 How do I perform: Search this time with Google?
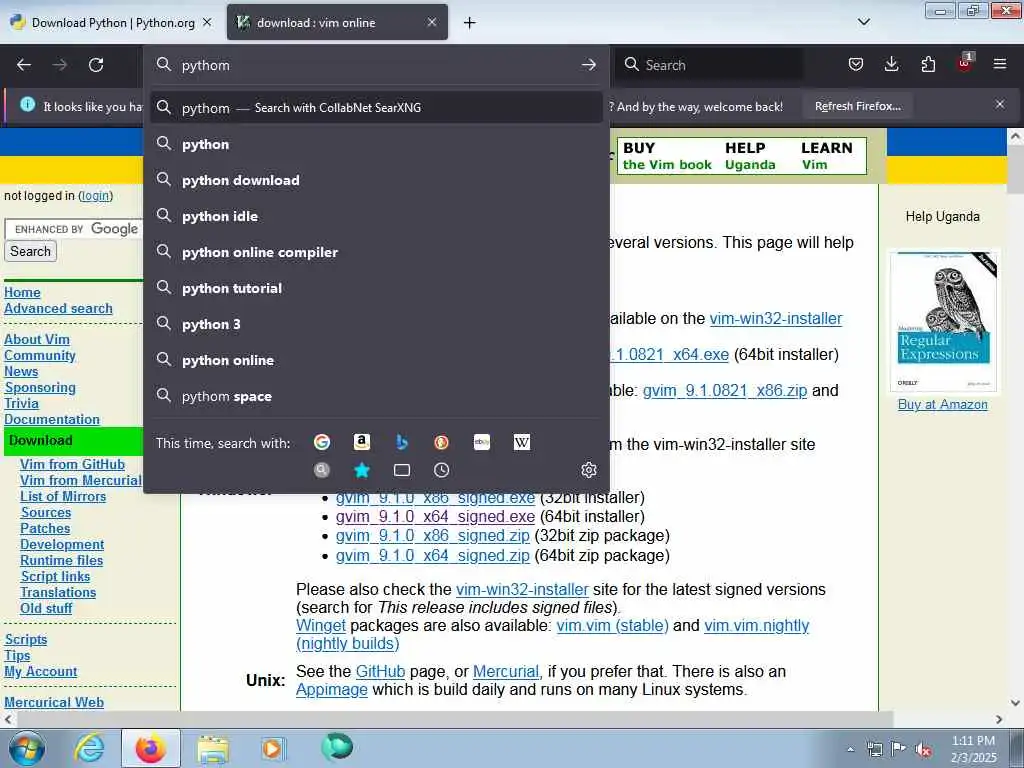coord(322,442)
